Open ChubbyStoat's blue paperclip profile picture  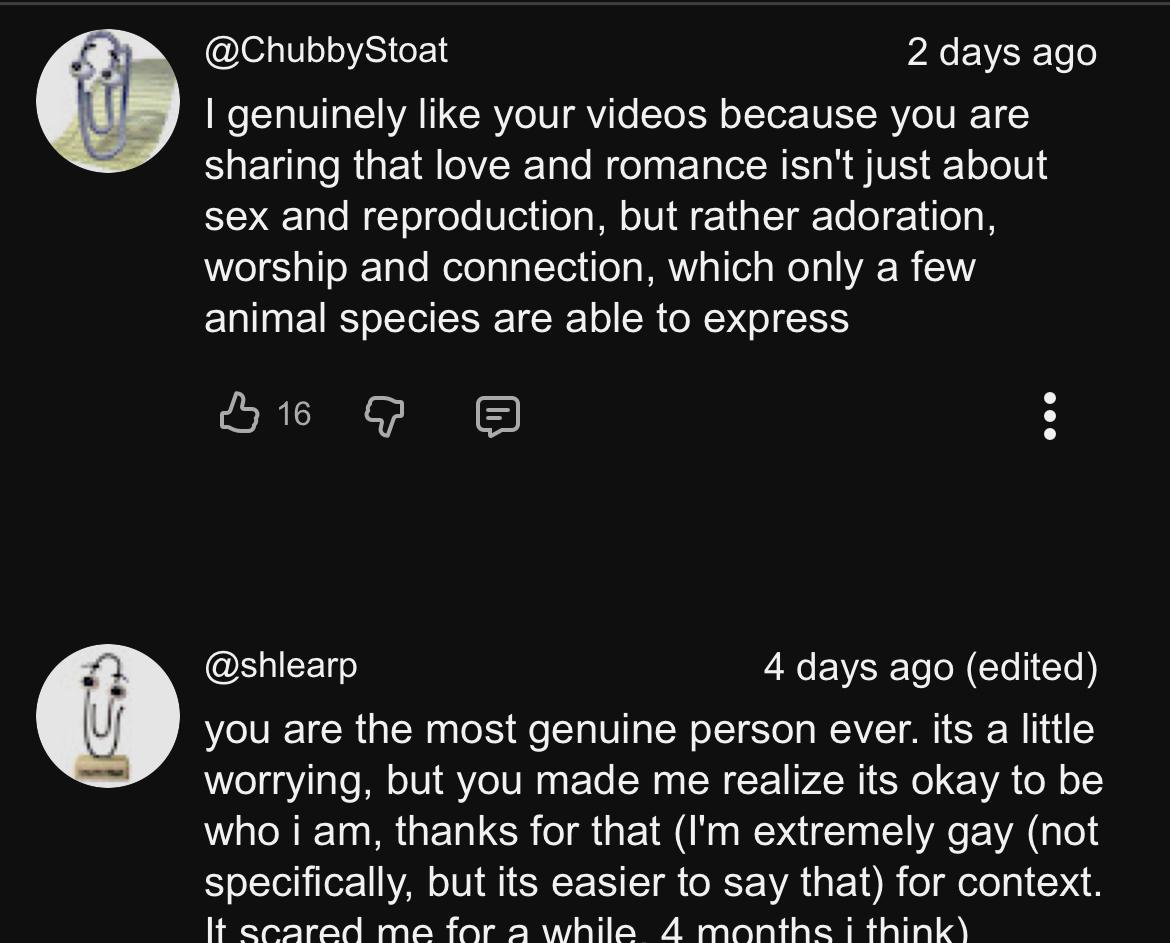tap(107, 101)
